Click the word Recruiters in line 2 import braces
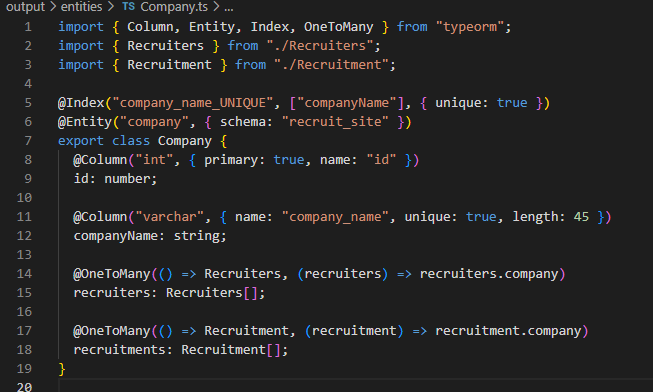The width and height of the screenshot is (653, 392). point(165,46)
